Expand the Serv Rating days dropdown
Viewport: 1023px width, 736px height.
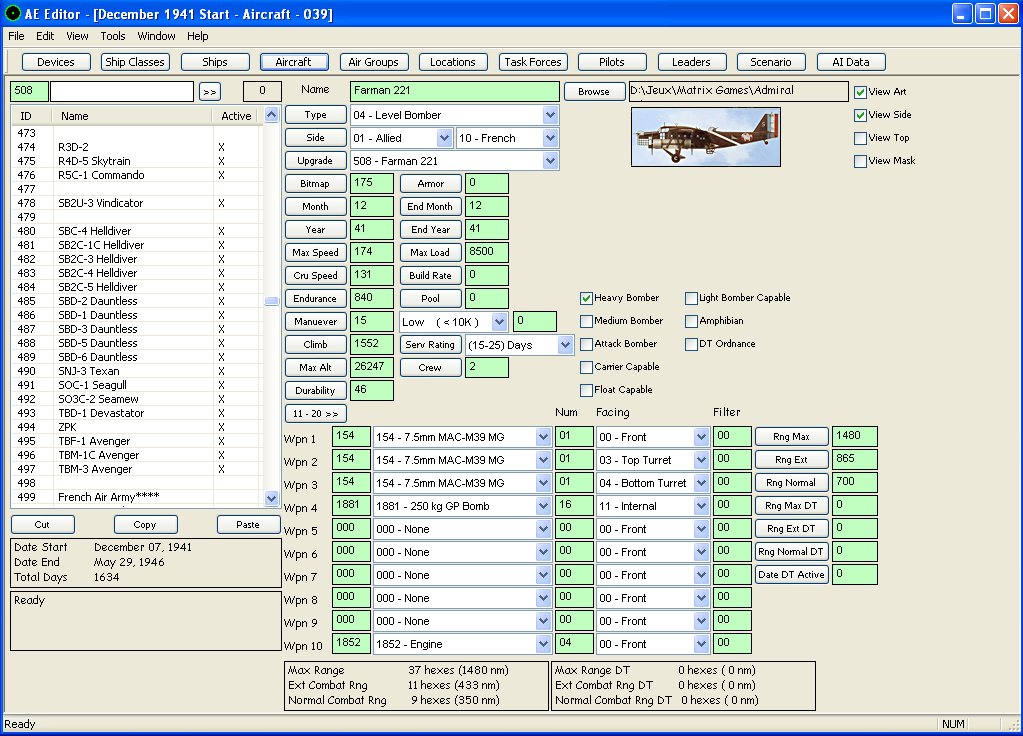(x=565, y=345)
